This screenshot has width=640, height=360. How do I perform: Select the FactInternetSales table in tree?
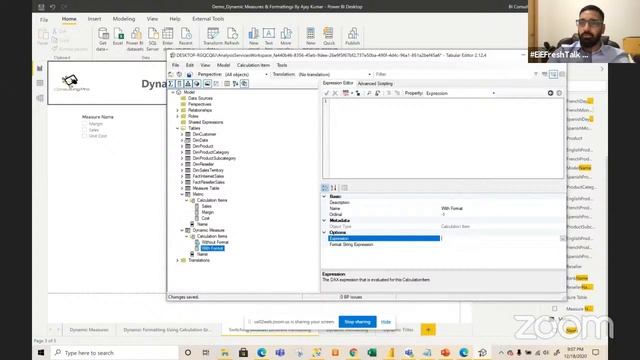pos(209,176)
